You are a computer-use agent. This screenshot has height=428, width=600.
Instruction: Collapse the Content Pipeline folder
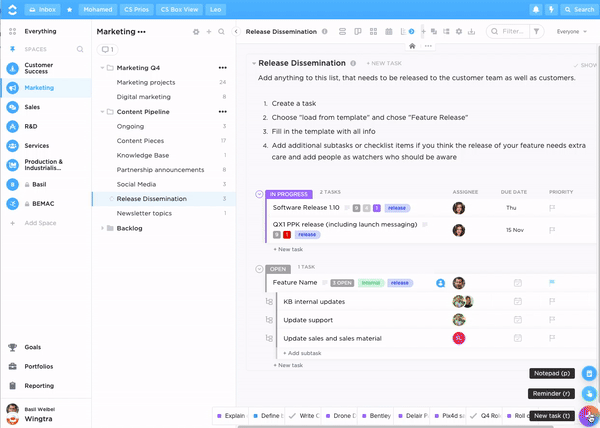[106, 112]
